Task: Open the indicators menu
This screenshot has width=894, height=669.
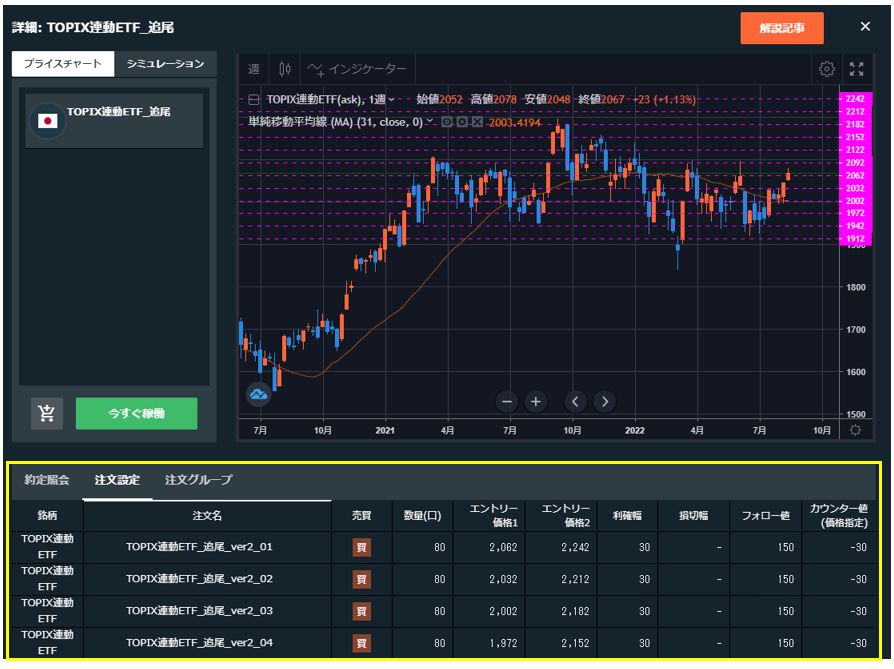Action: pyautogui.click(x=357, y=69)
